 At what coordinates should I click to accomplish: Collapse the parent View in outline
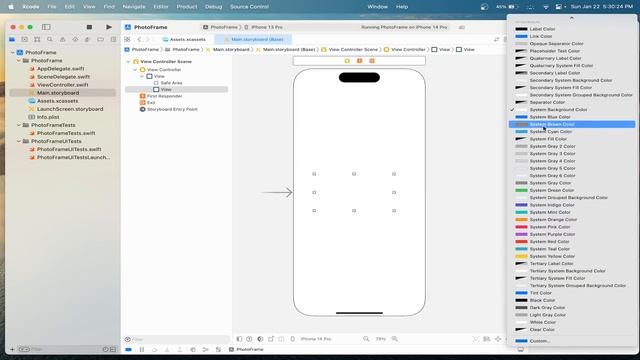click(x=142, y=76)
